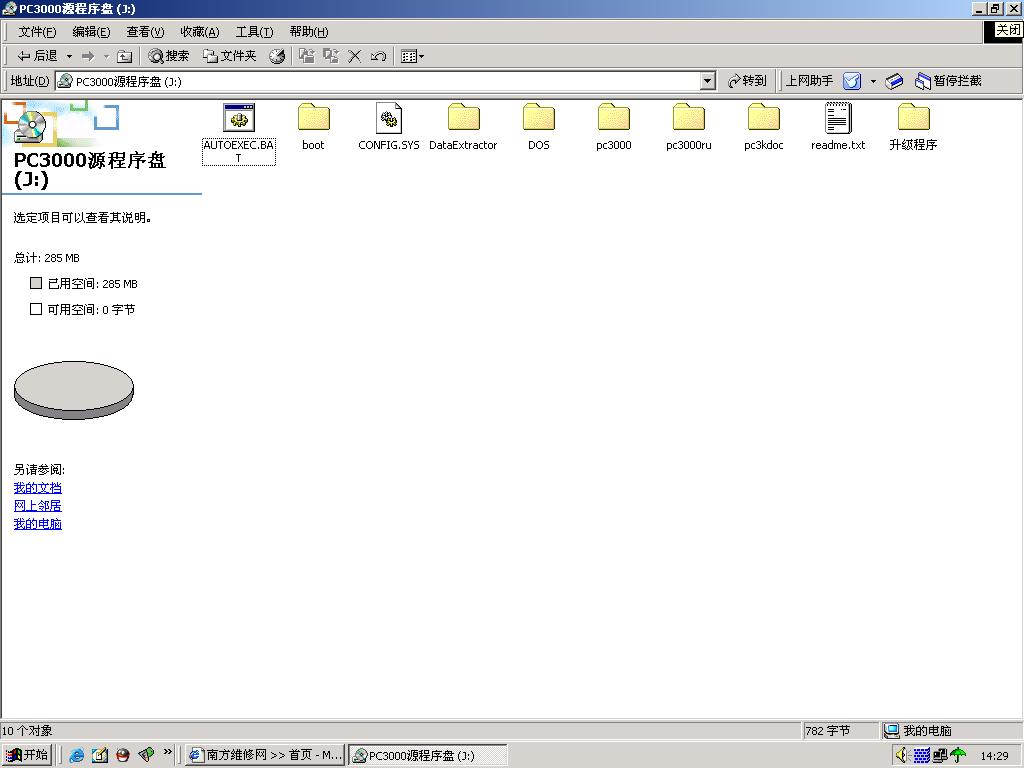Click the Move To toolbar icon
The width and height of the screenshot is (1024, 768).
(x=306, y=56)
